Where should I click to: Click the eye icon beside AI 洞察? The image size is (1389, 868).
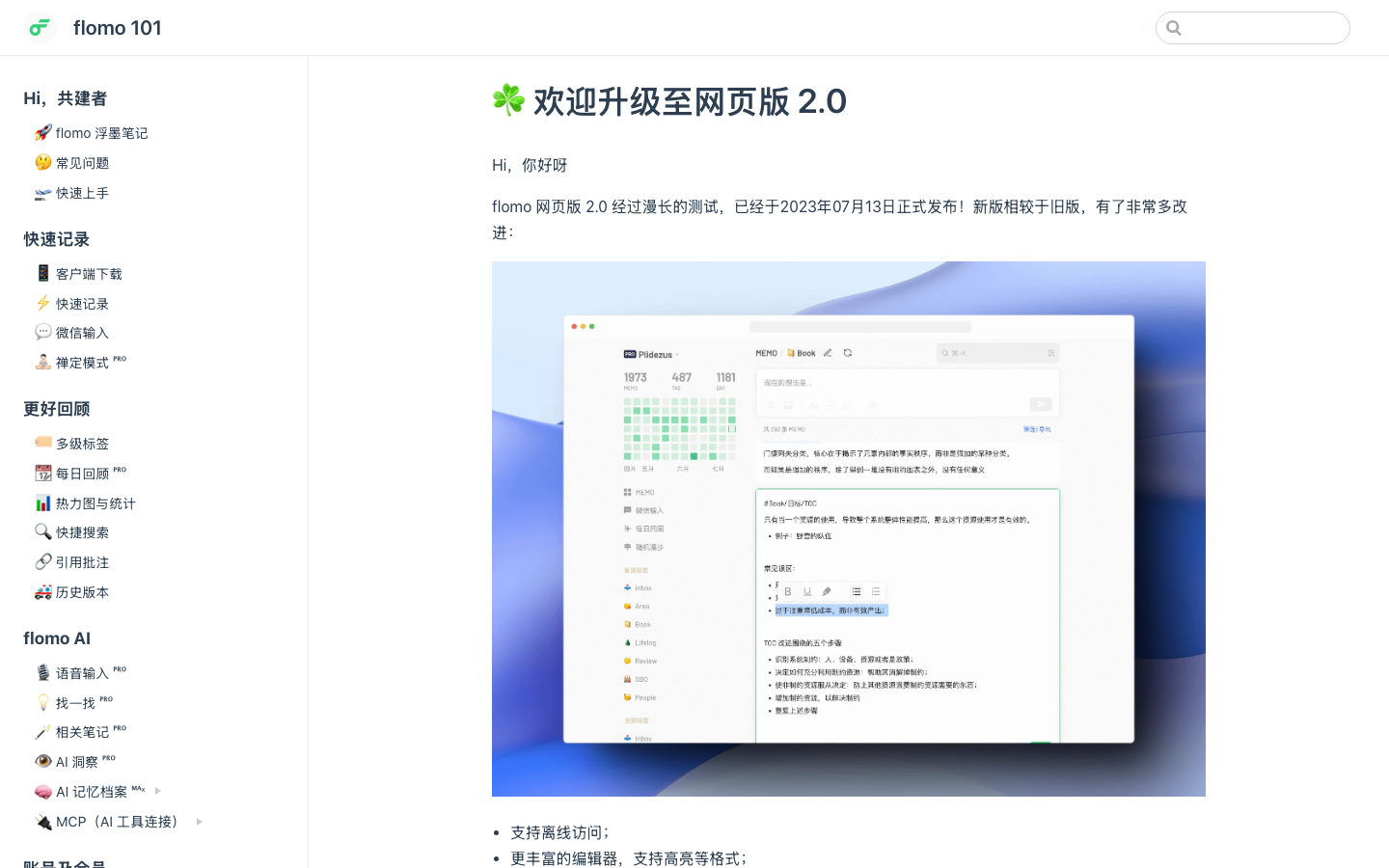tap(42, 762)
